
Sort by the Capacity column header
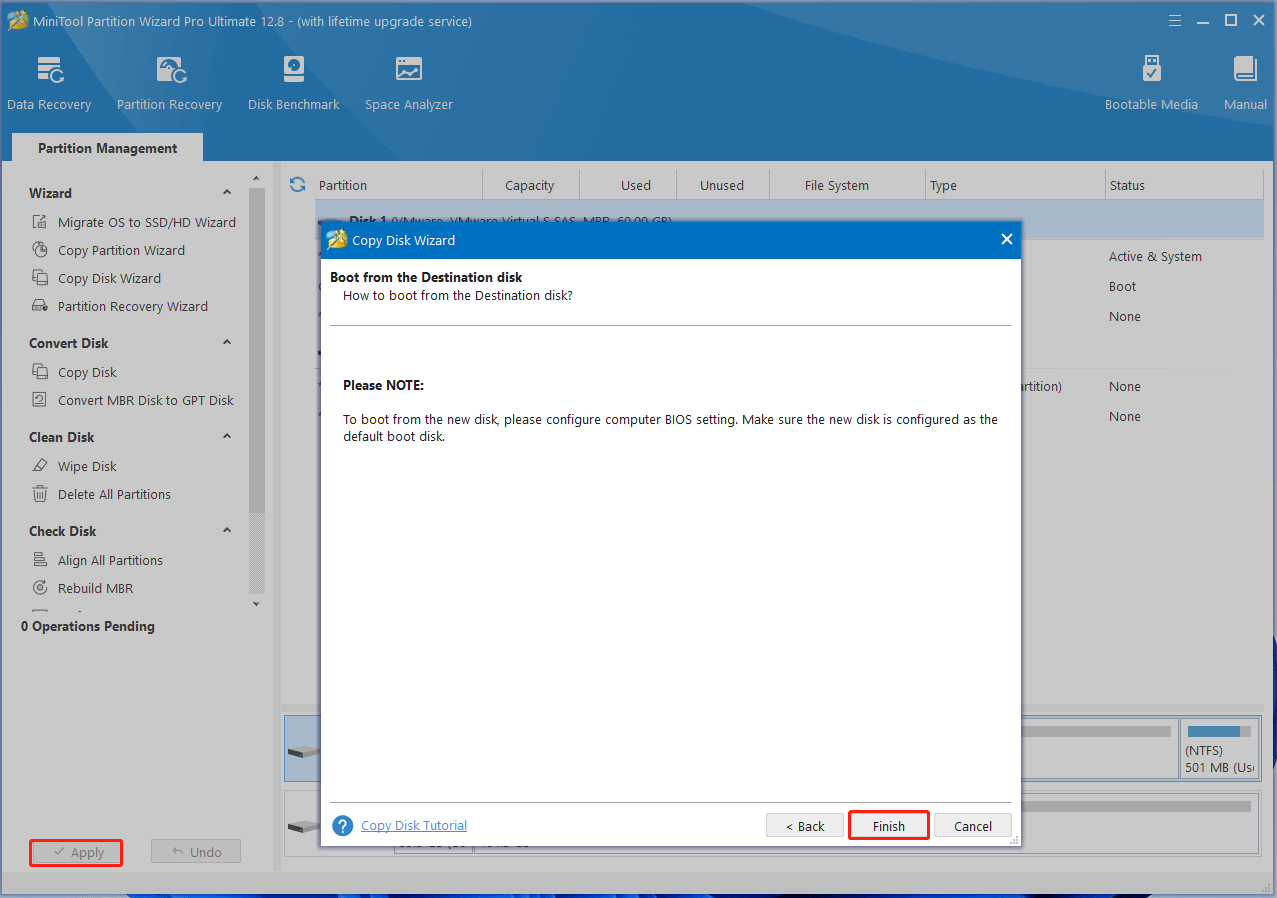point(530,185)
